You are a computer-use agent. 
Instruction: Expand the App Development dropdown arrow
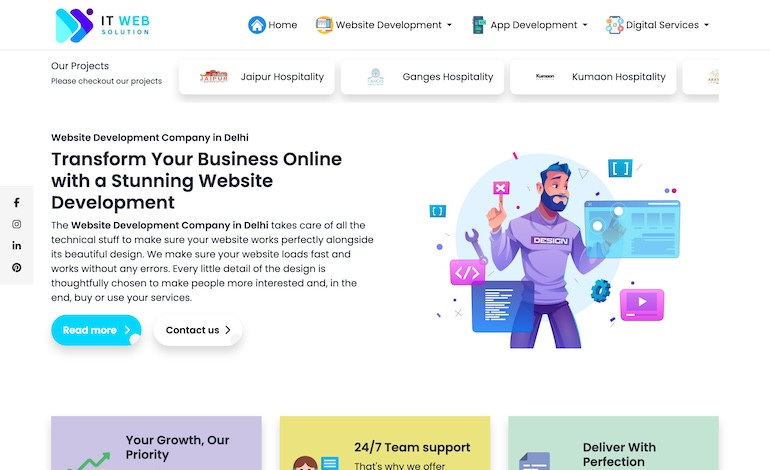(585, 25)
